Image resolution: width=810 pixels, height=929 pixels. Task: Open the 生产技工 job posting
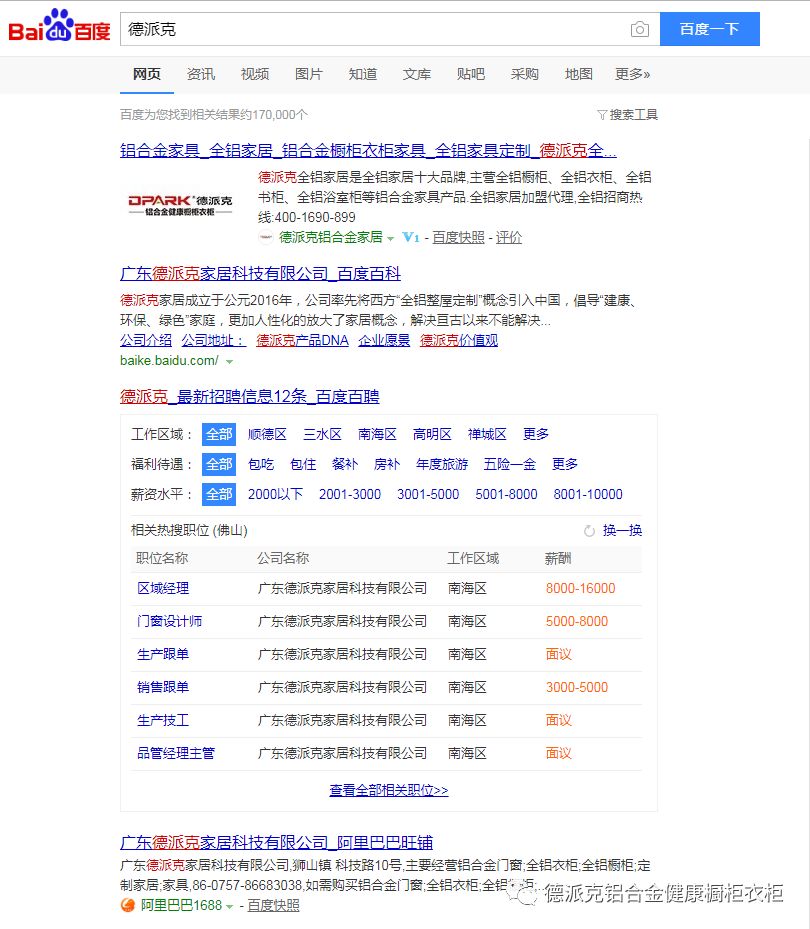click(163, 720)
